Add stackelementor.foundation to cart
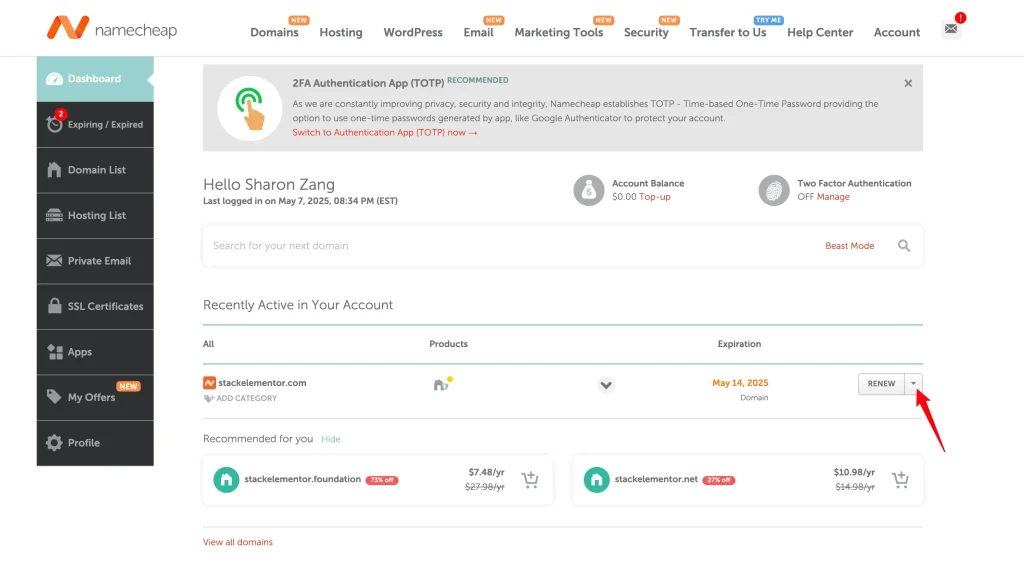 (530, 480)
